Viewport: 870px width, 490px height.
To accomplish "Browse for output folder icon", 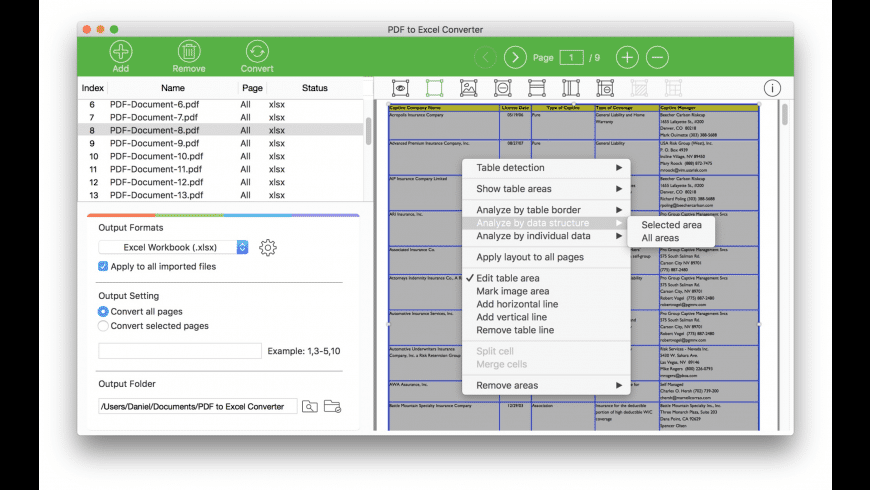I will pyautogui.click(x=310, y=406).
